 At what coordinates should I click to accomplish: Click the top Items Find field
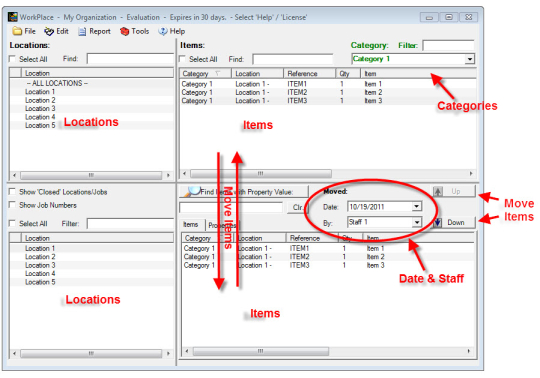[293, 59]
